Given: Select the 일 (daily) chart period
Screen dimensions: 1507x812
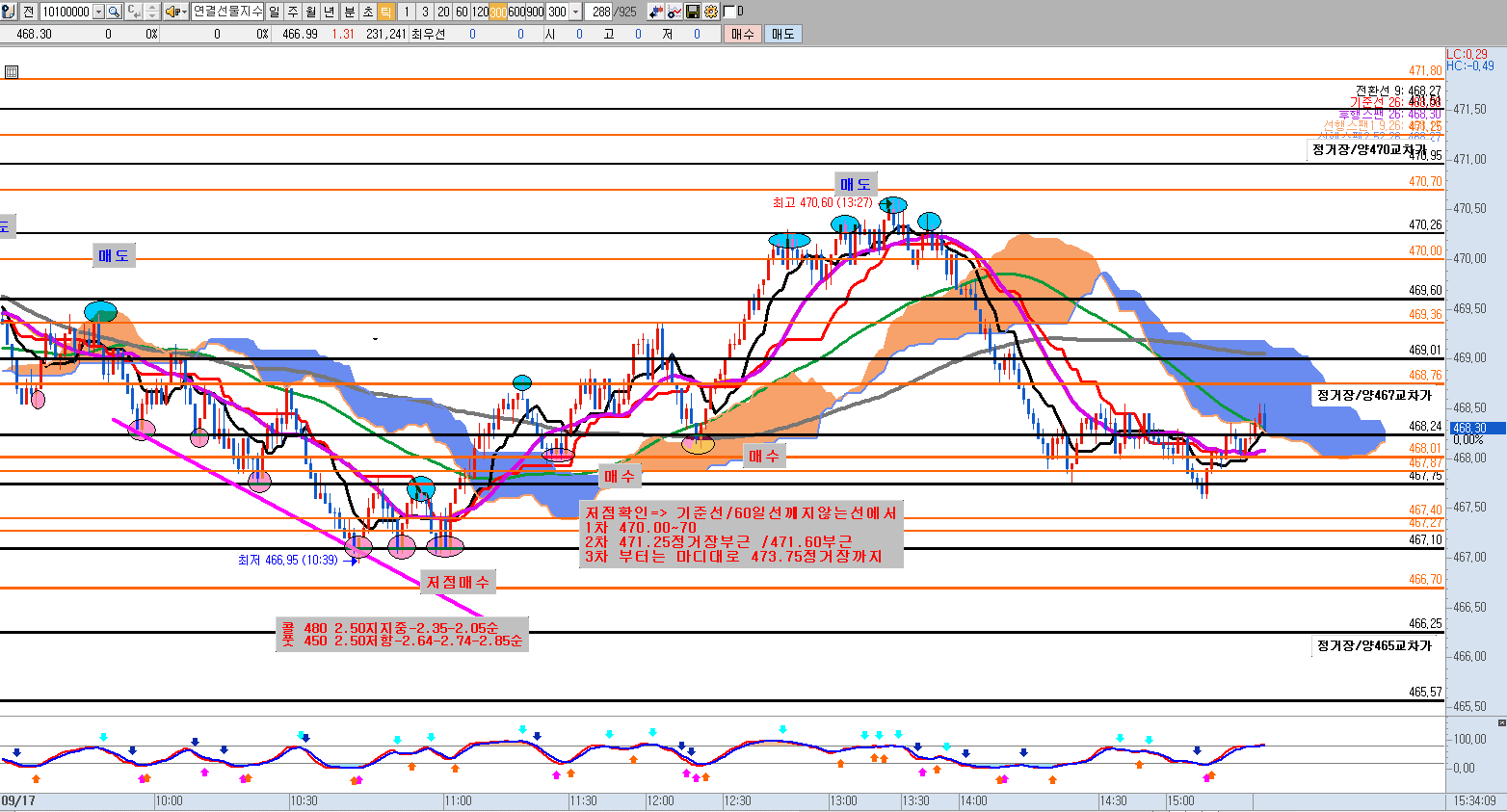Looking at the screenshot, I should point(275,12).
